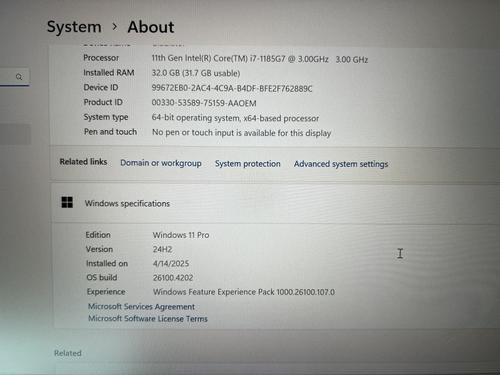Viewport: 500px width, 375px height.
Task: Click the About breadcrumb heading
Action: pyautogui.click(x=151, y=27)
